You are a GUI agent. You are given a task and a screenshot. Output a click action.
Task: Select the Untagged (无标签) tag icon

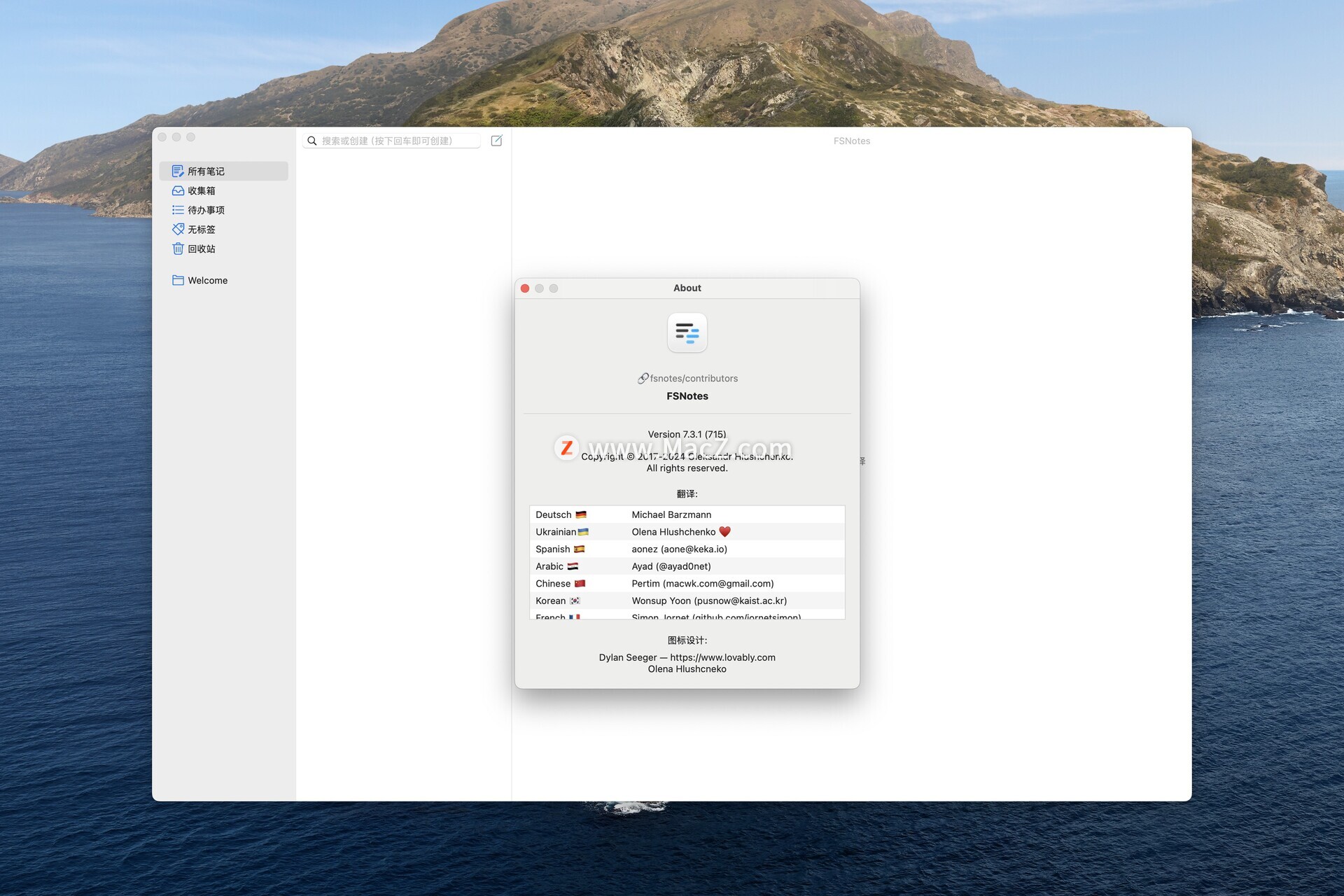tap(178, 229)
